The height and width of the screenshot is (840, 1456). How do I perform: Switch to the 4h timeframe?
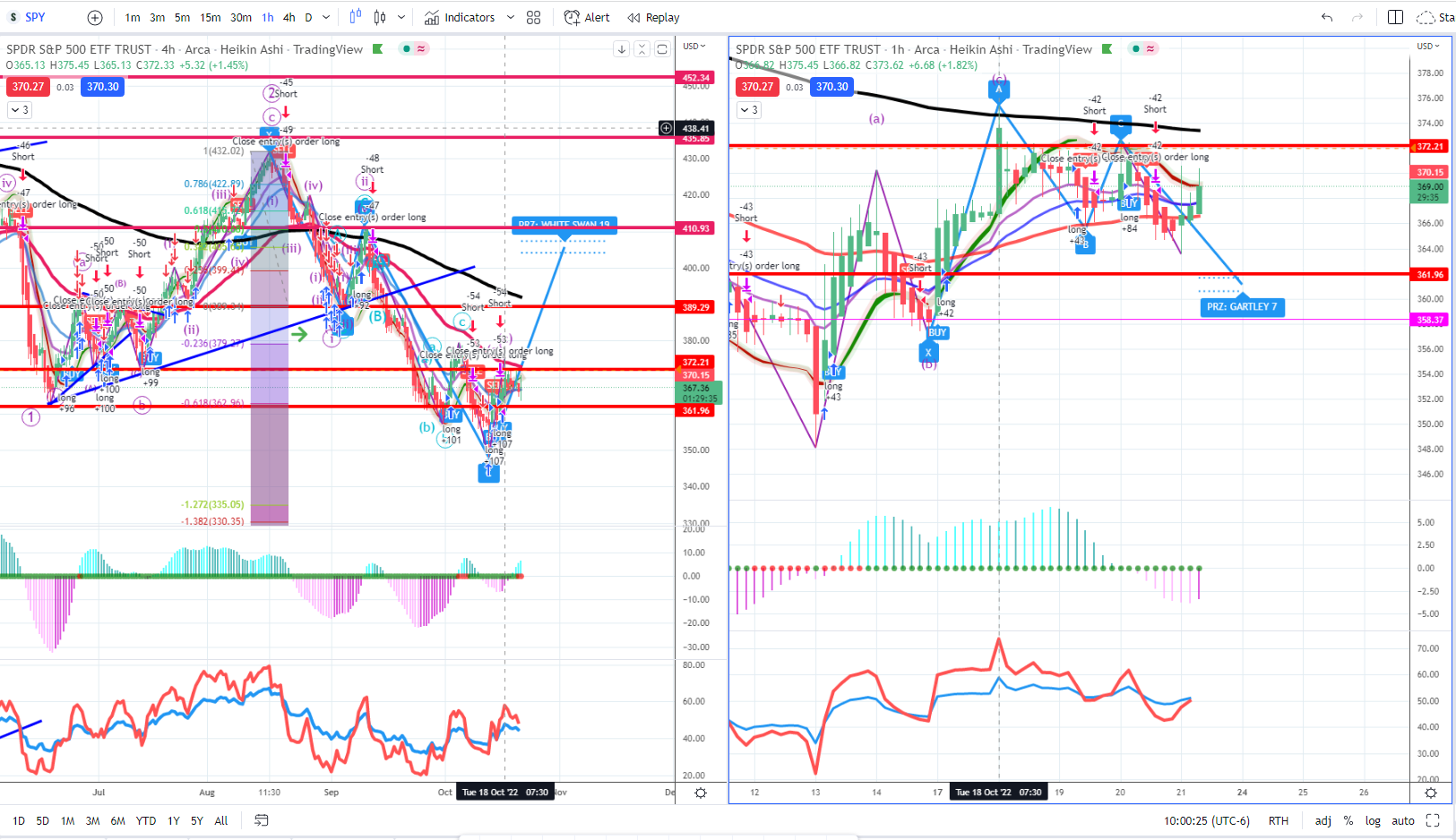[x=289, y=17]
